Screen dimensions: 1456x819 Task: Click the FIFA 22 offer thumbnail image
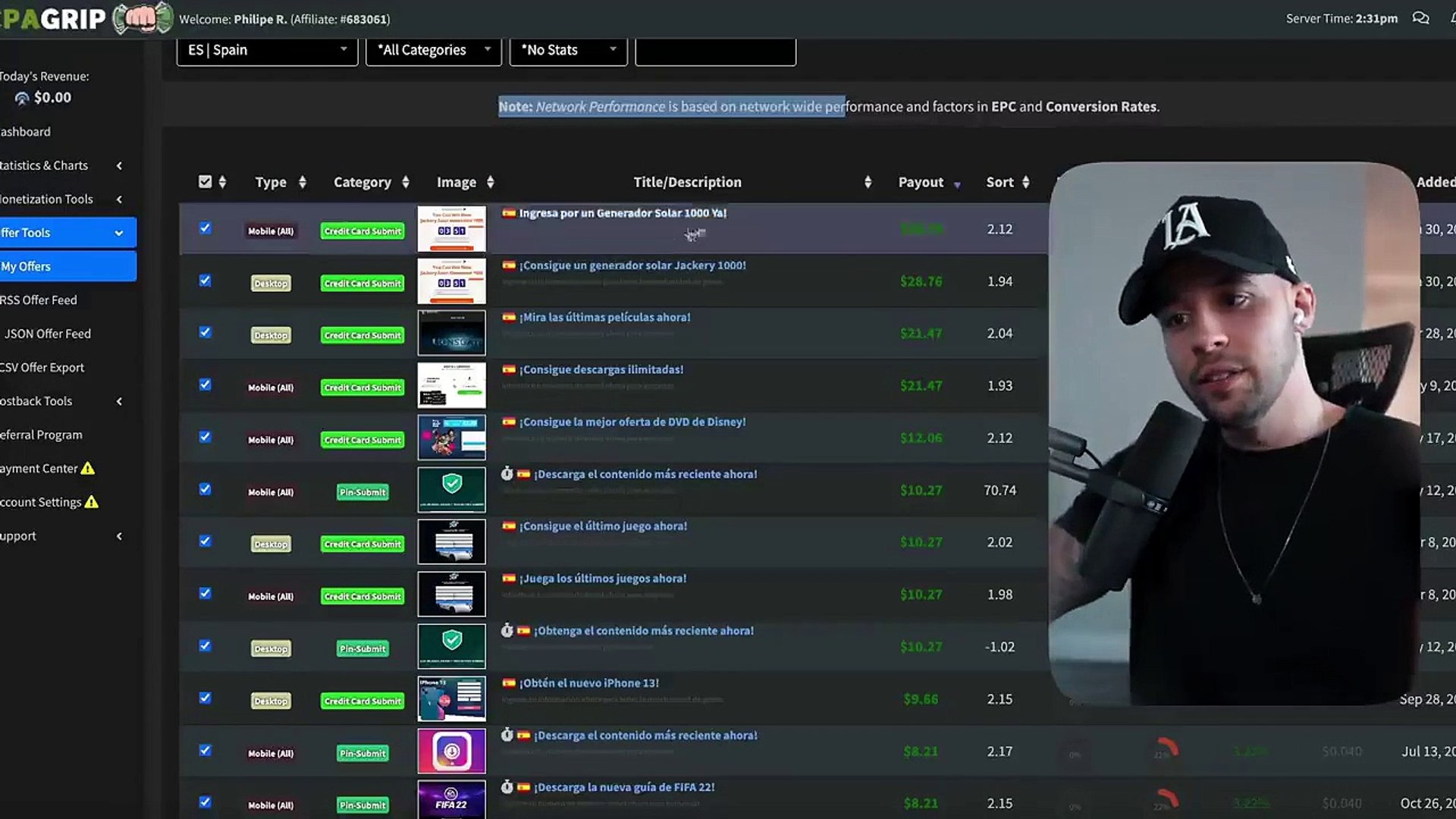[x=451, y=800]
